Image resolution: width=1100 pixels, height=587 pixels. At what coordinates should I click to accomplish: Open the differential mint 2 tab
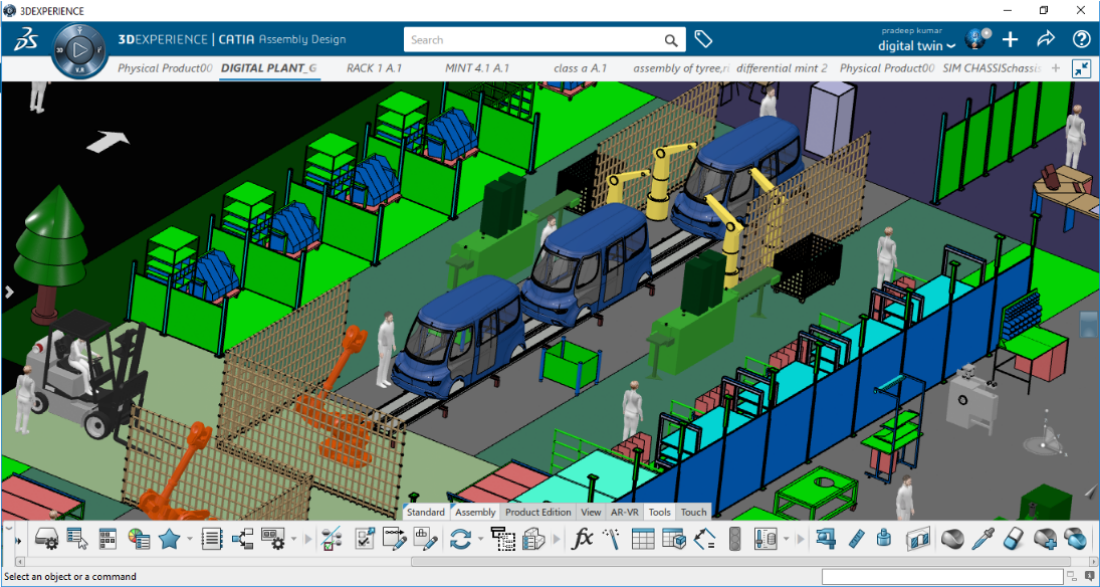pyautogui.click(x=782, y=69)
